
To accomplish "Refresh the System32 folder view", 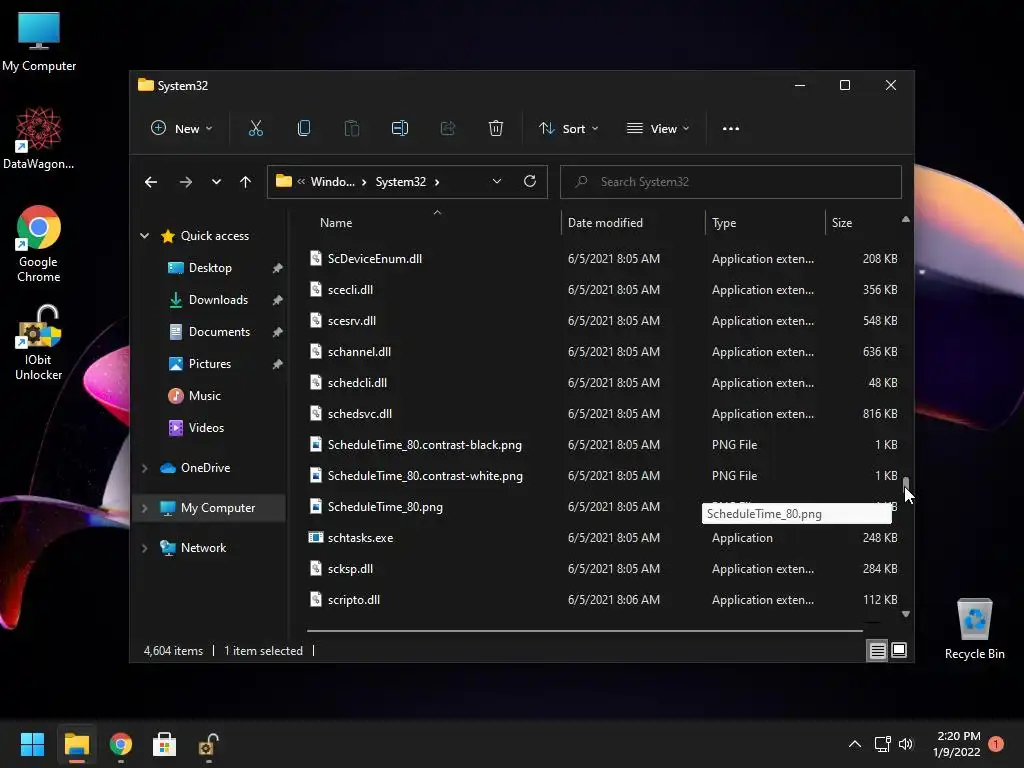I will pos(530,182).
